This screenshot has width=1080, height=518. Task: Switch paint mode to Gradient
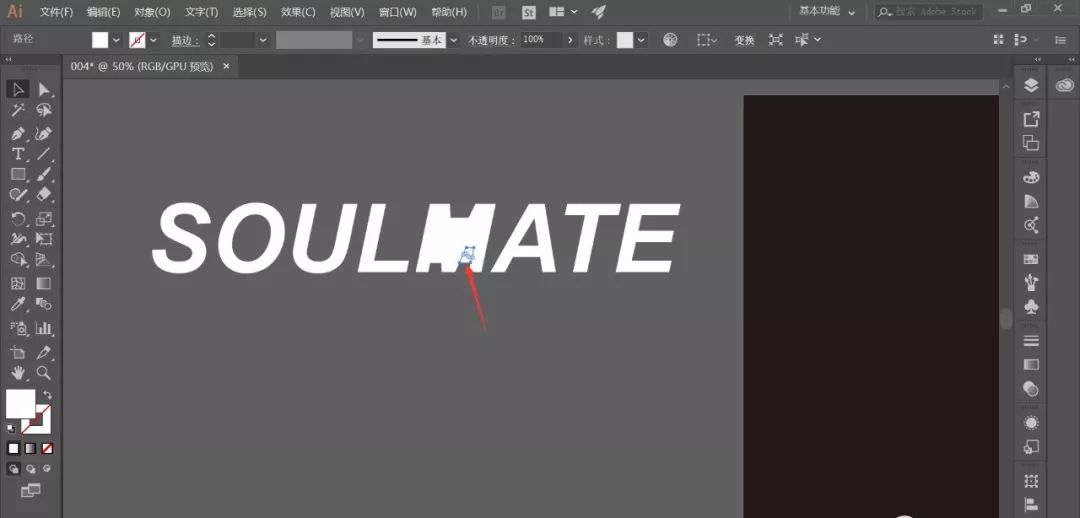(x=30, y=447)
